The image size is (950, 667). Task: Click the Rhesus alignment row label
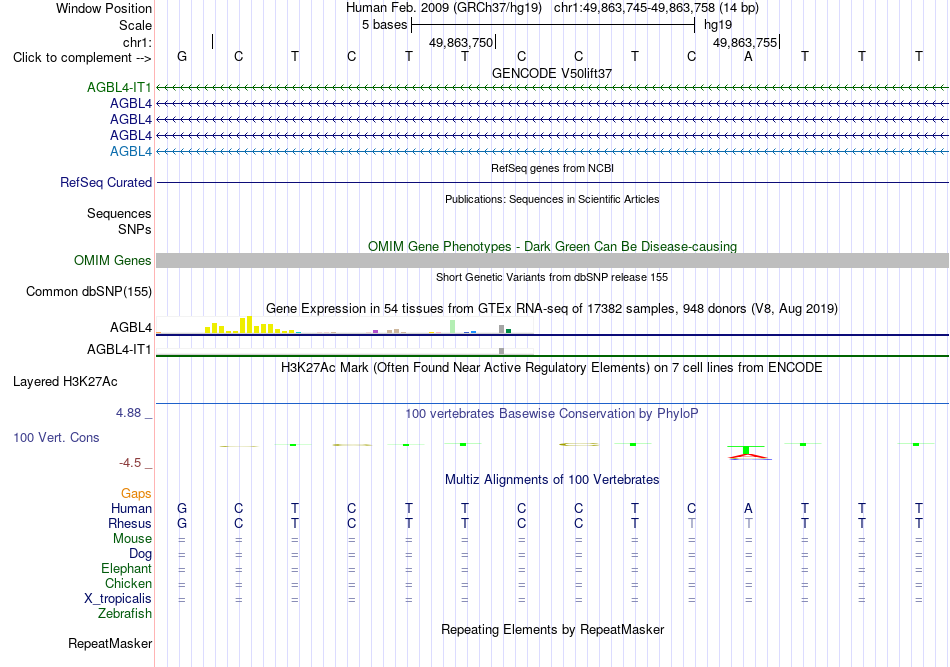[130, 523]
